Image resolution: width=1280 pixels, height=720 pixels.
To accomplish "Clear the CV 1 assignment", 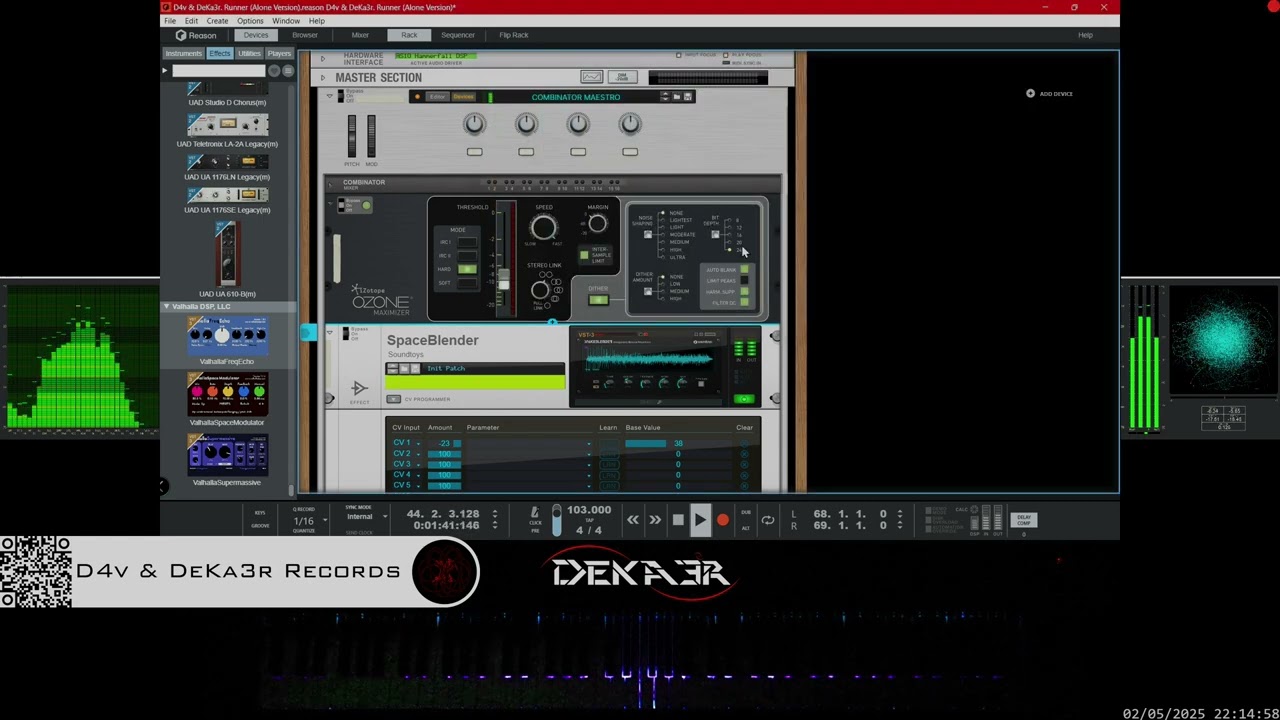I will coord(744,443).
